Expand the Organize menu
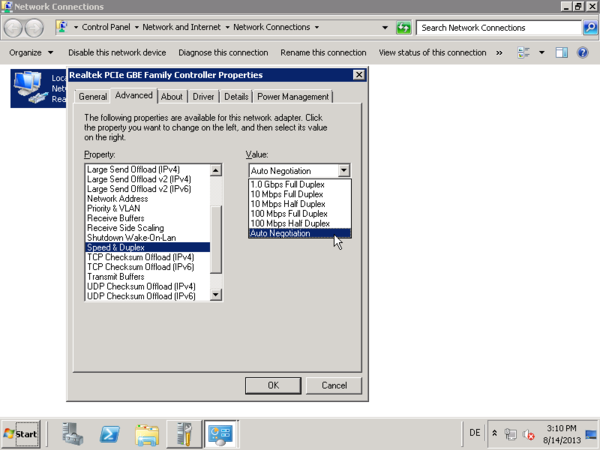The image size is (600, 450). click(x=31, y=53)
